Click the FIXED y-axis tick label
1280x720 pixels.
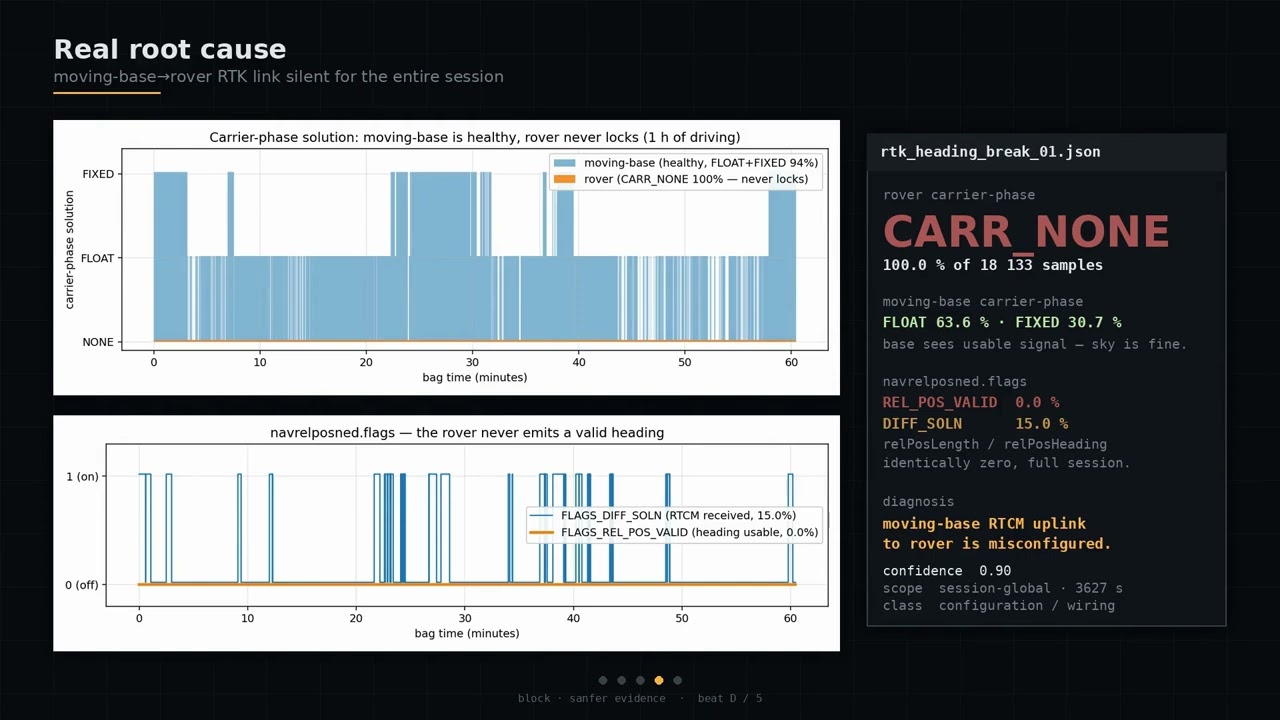click(98, 174)
